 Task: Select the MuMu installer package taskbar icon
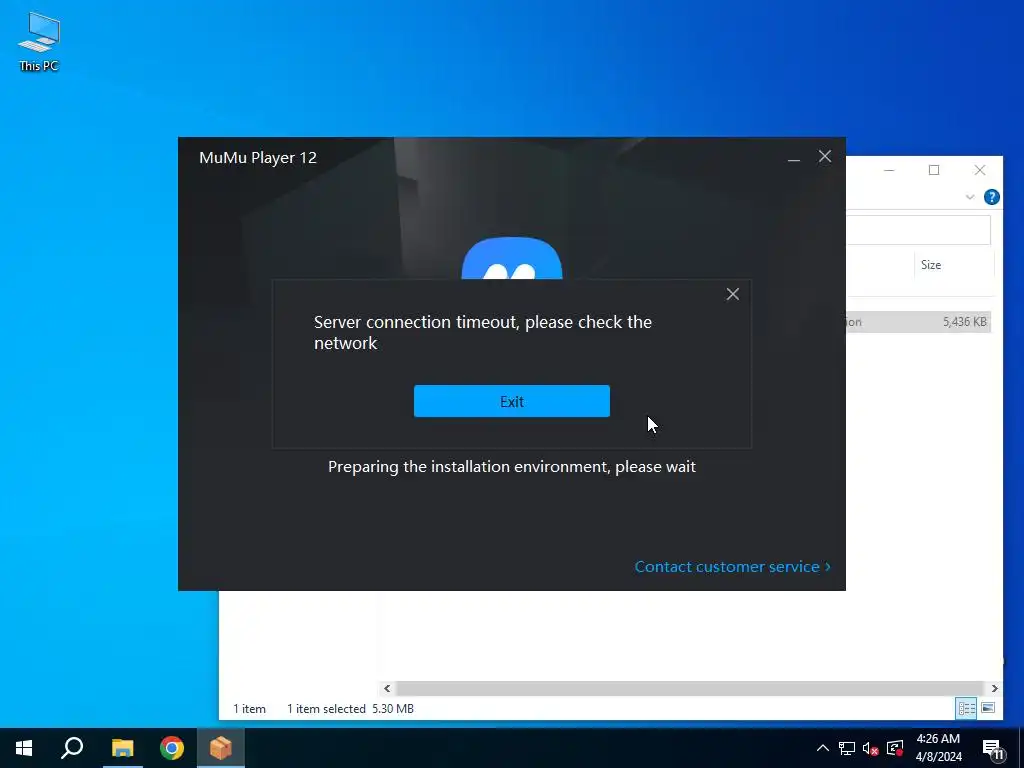(x=221, y=748)
